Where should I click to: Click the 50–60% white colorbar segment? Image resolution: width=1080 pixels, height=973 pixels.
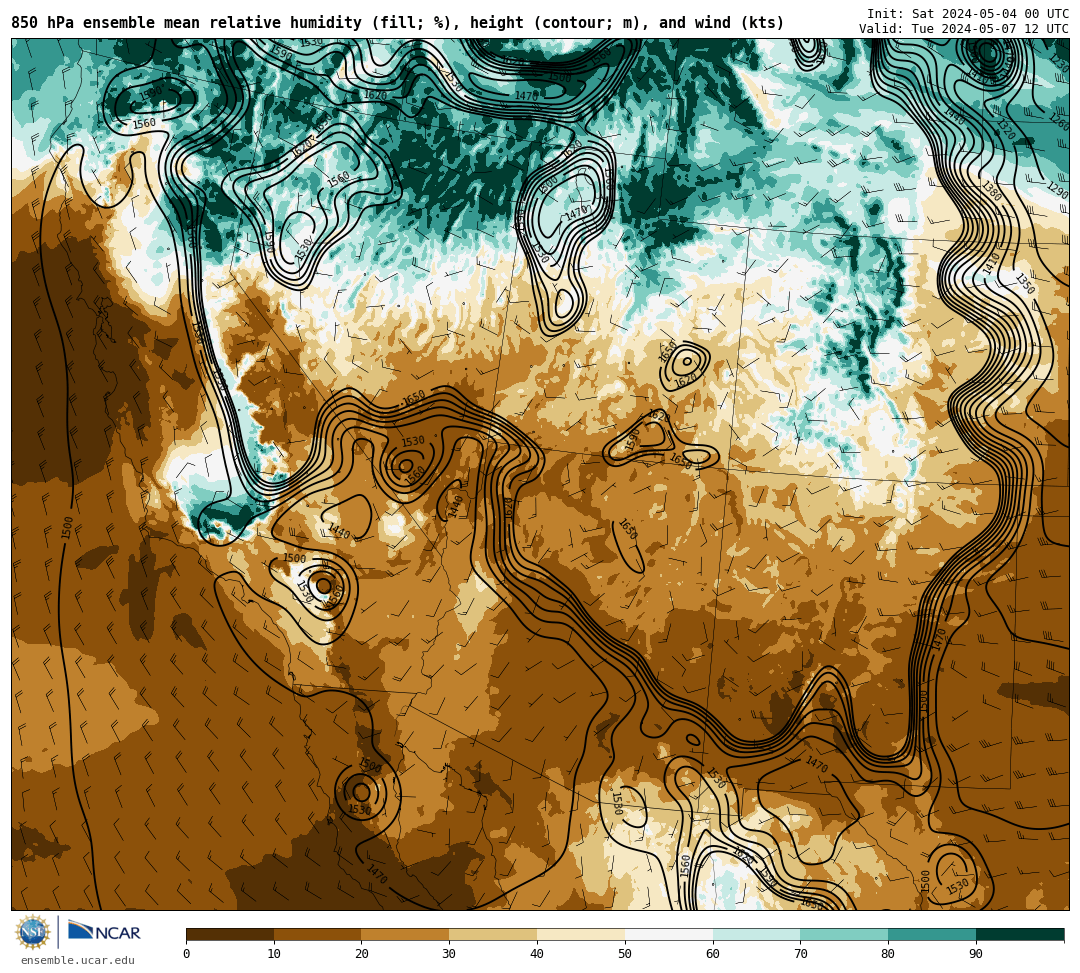669,934
